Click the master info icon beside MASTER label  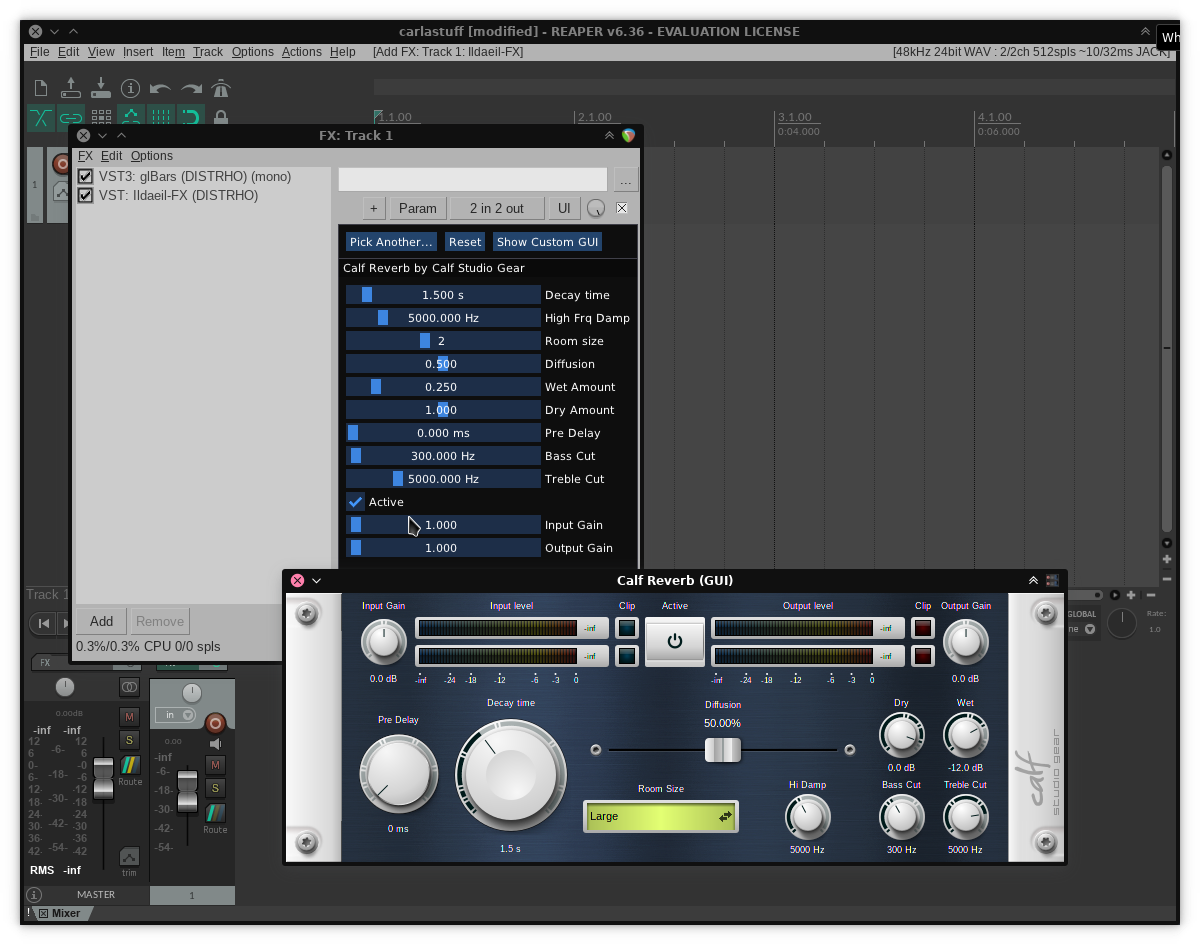tap(34, 895)
